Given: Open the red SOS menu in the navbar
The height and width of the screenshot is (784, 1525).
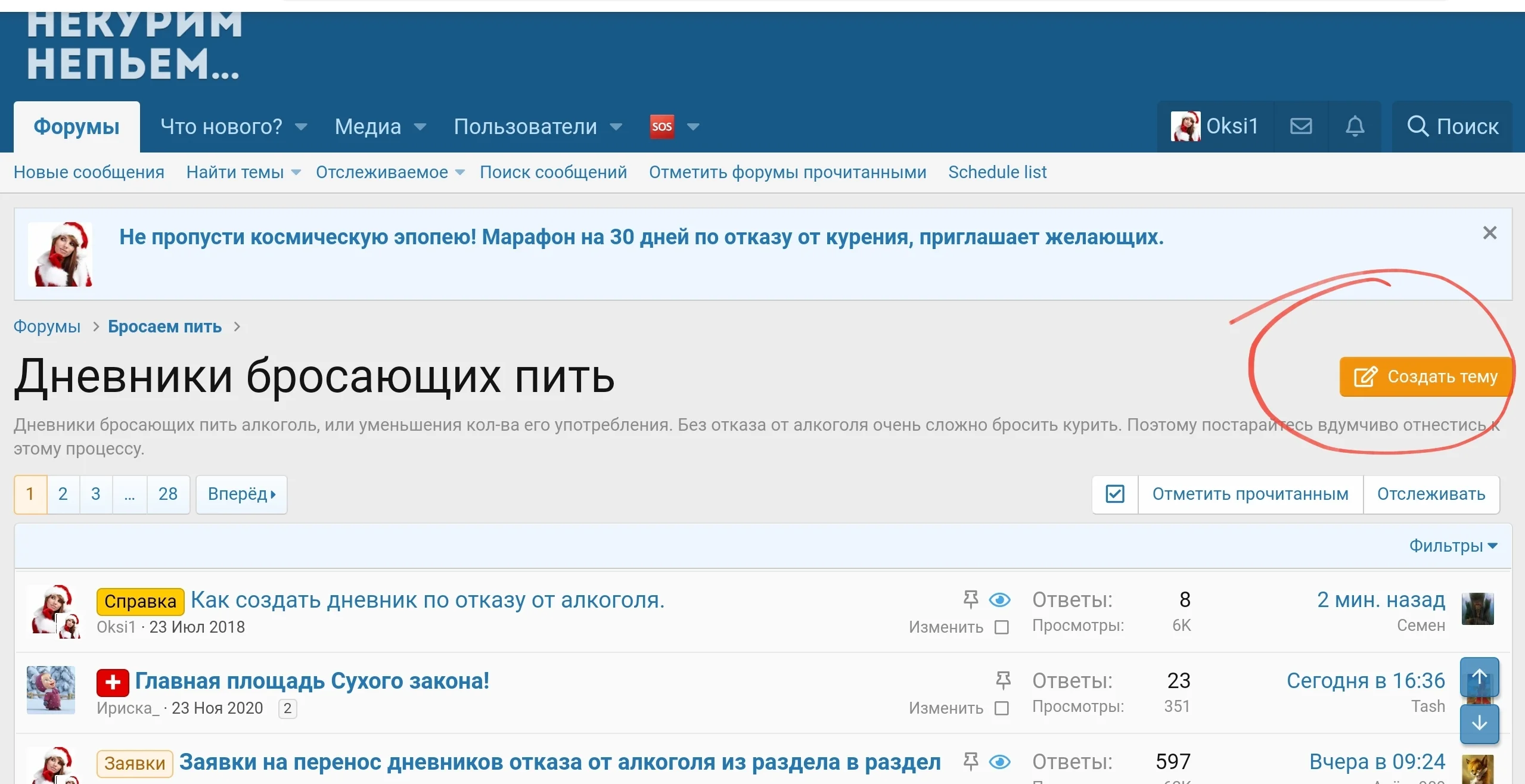Looking at the screenshot, I should click(663, 126).
